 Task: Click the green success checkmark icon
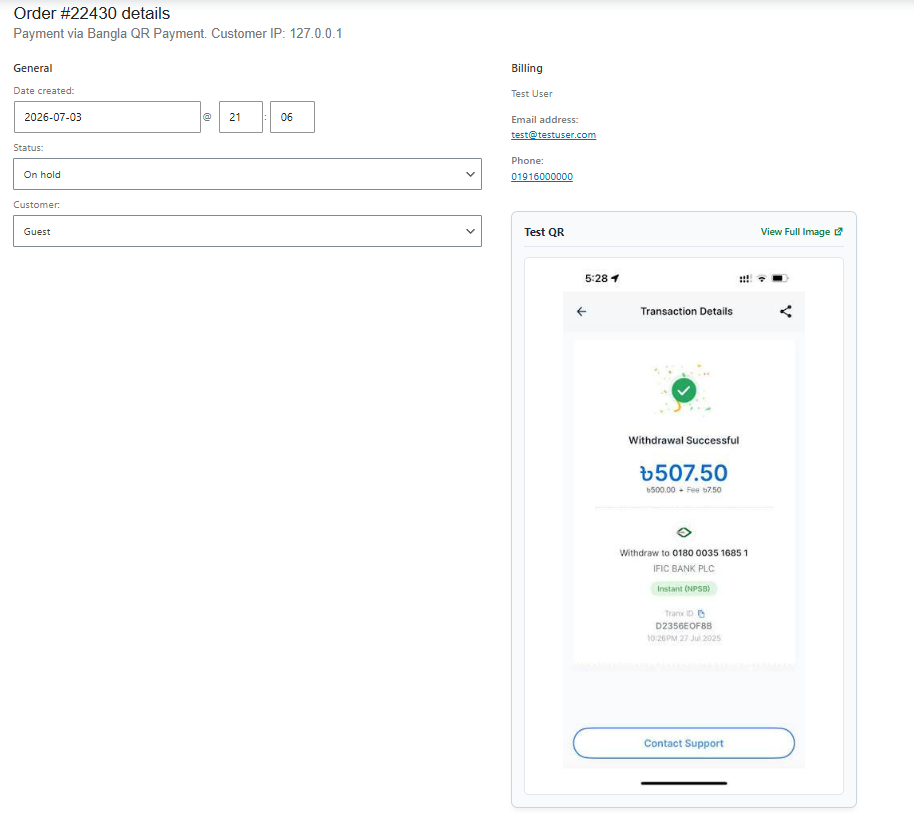[x=684, y=390]
